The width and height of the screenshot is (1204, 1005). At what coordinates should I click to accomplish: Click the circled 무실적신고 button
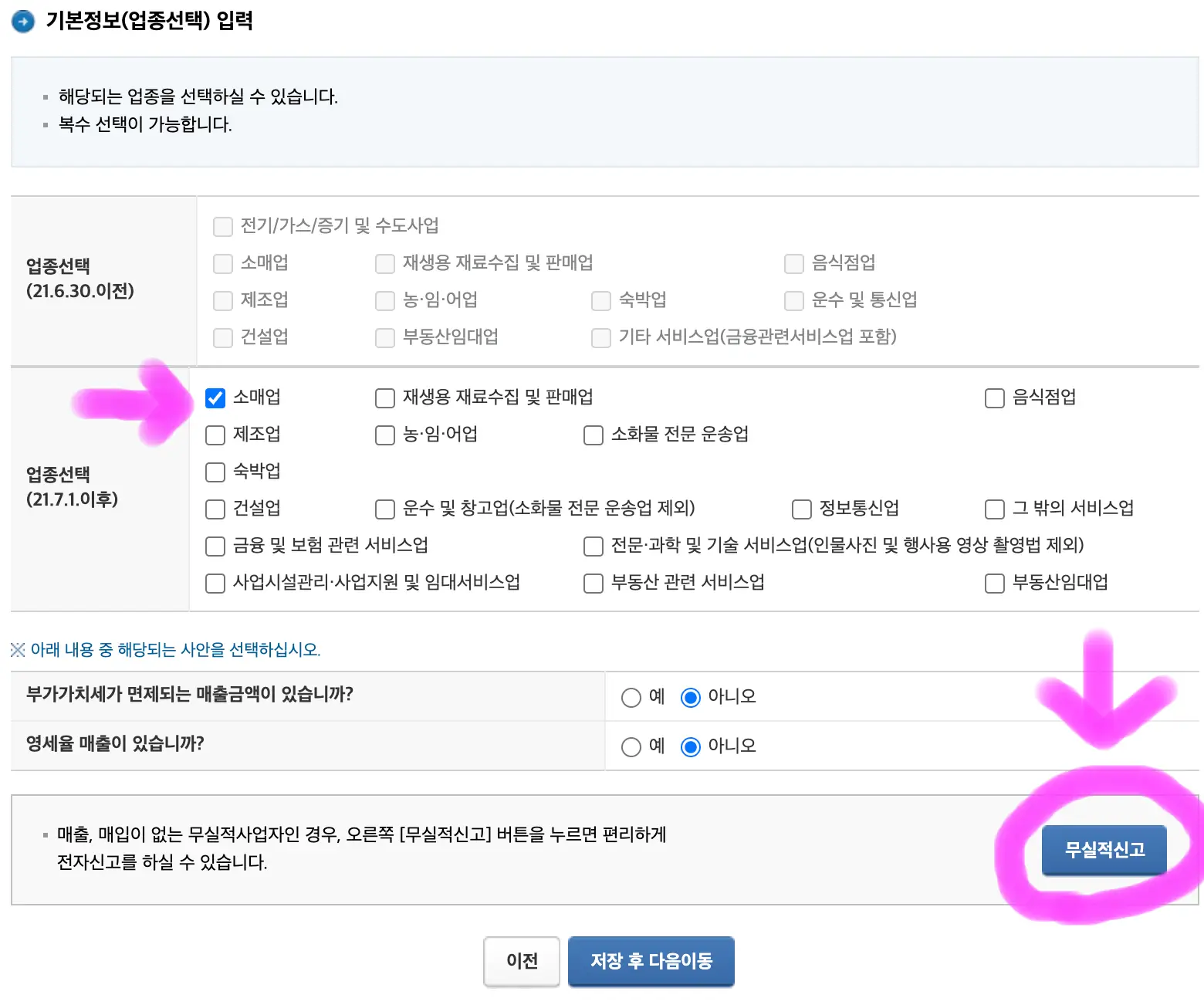(x=1104, y=850)
